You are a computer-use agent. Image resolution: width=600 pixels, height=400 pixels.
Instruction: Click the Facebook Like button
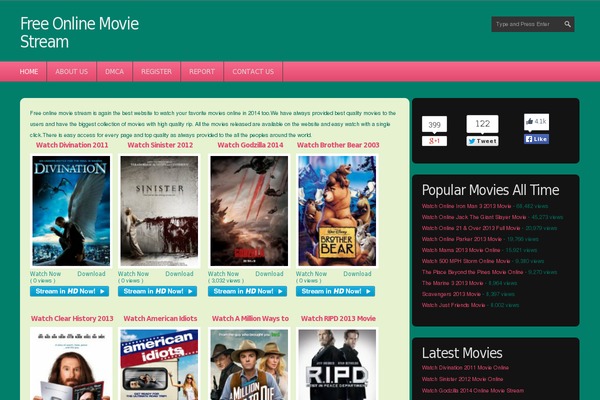click(x=536, y=139)
